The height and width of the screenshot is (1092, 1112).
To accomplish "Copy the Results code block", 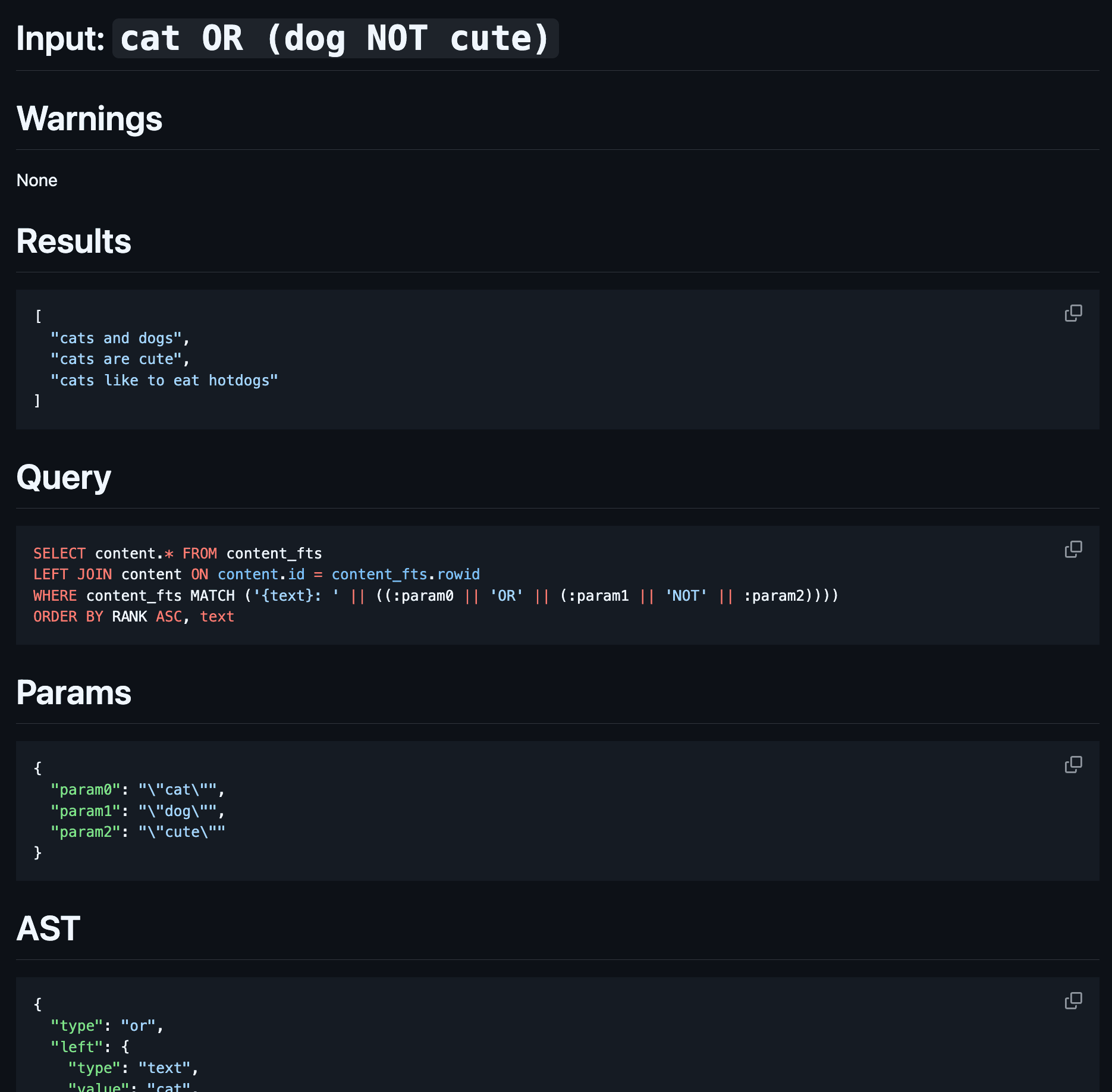I will 1073,313.
